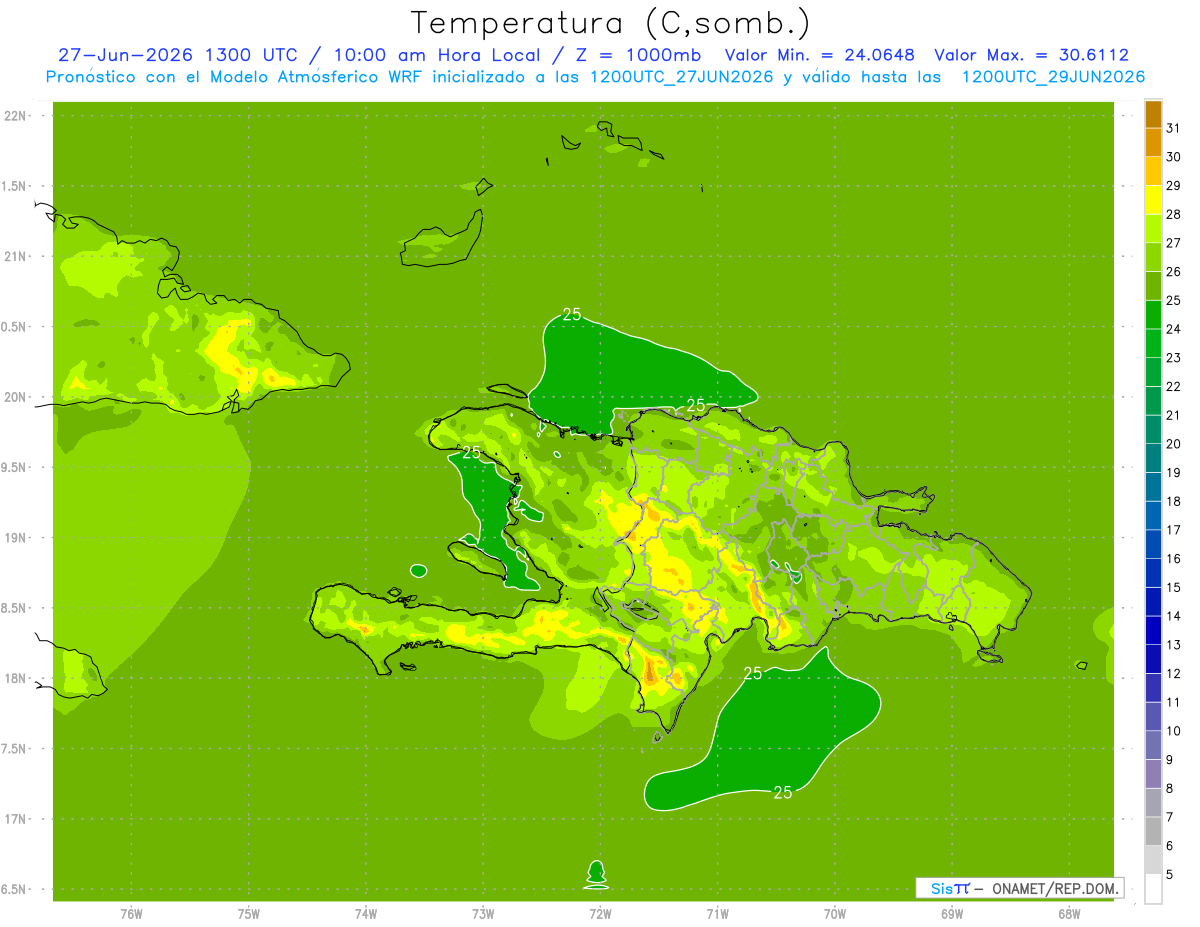Click the longitude axis label '73W'

(483, 914)
